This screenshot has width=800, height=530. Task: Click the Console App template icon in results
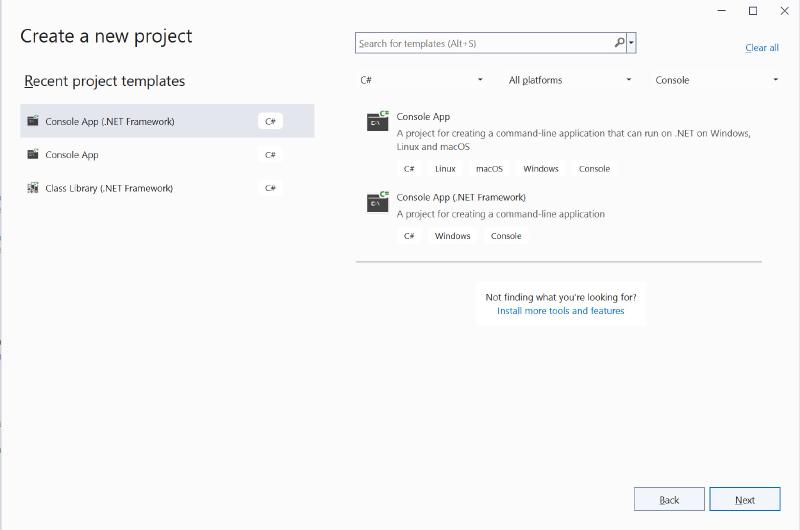pos(378,121)
